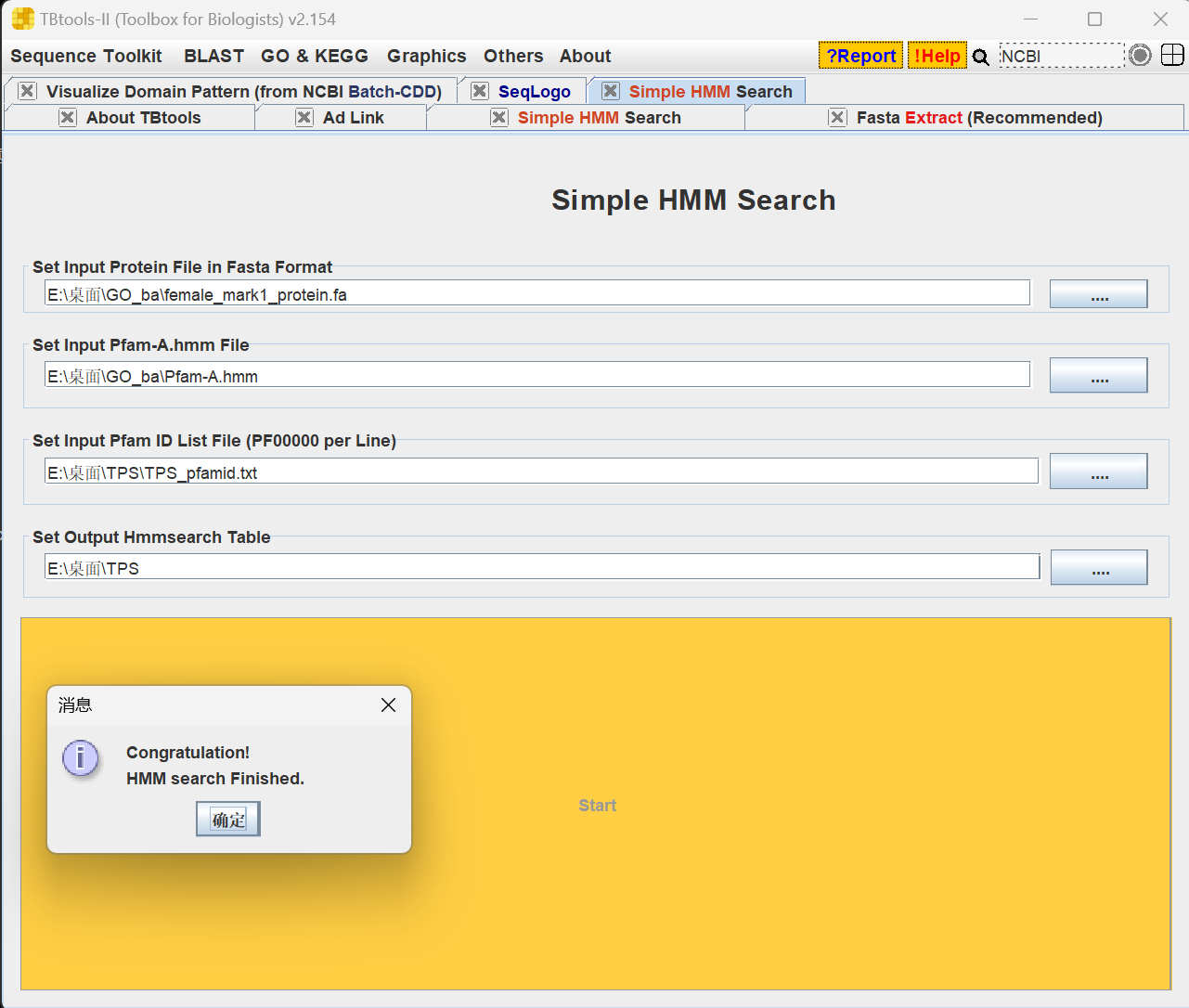1189x1008 pixels.
Task: Open the About menu
Action: 586,56
